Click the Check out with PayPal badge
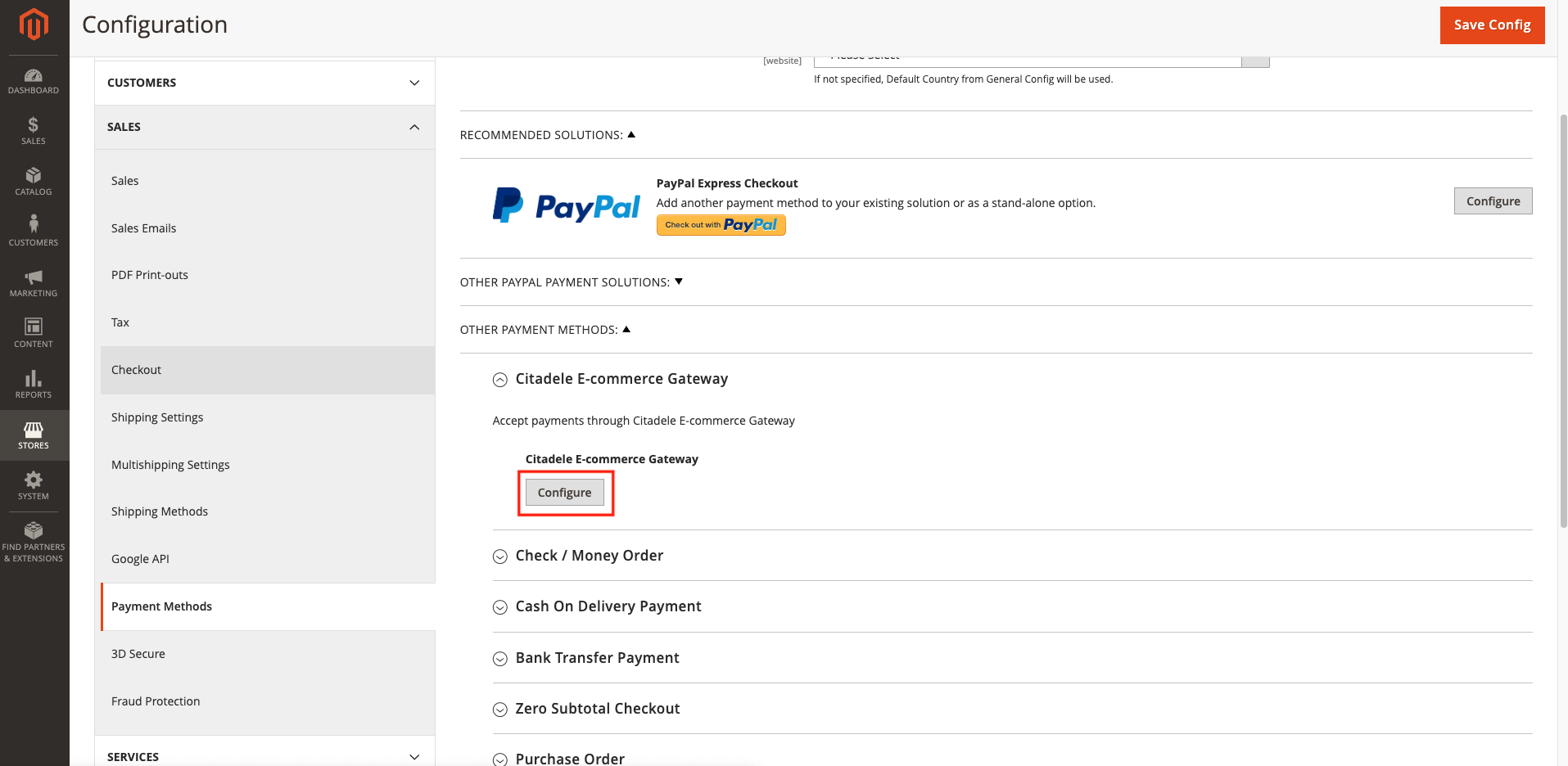The height and width of the screenshot is (766, 1568). tap(721, 225)
